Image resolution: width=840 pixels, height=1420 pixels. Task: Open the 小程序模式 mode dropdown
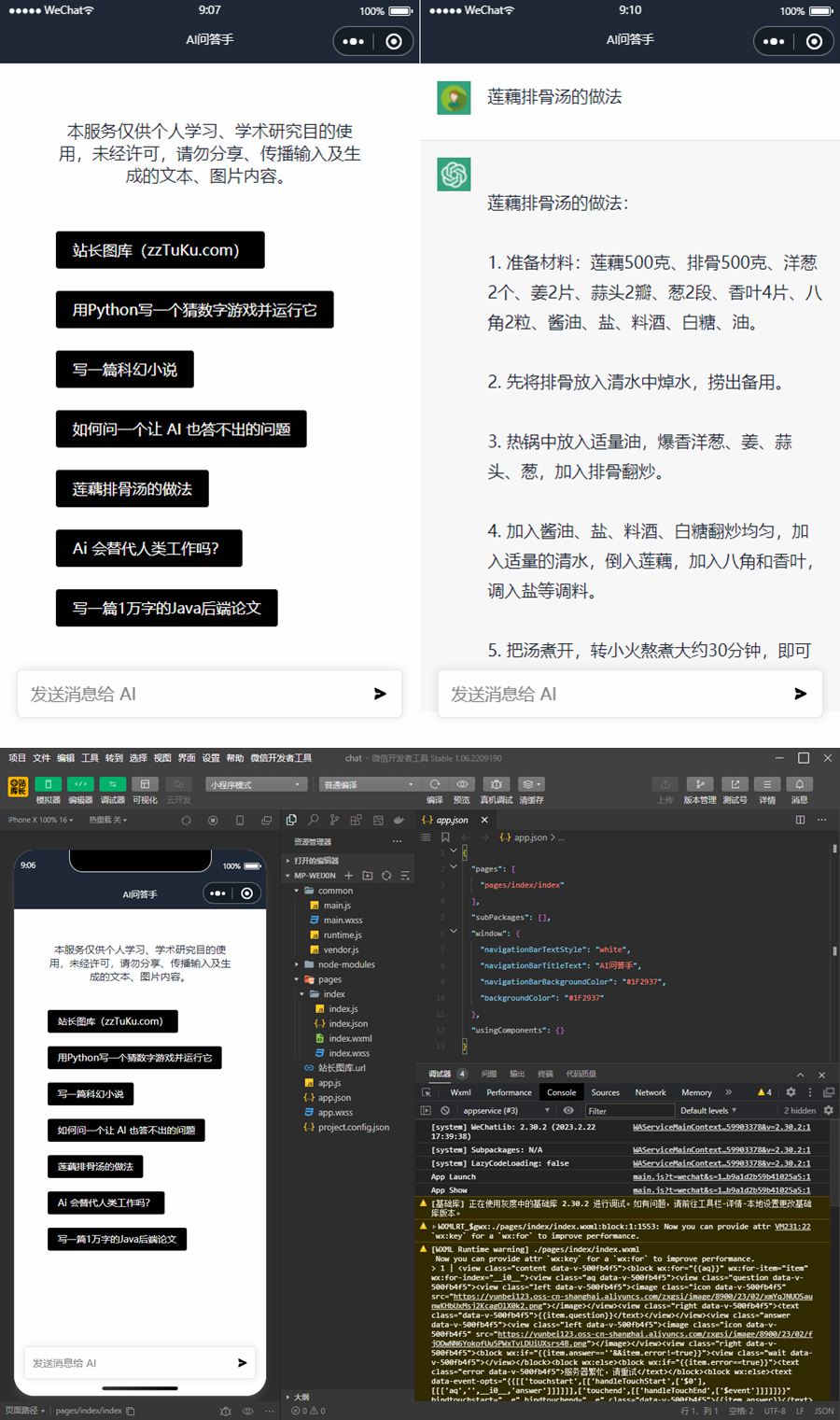pos(256,784)
